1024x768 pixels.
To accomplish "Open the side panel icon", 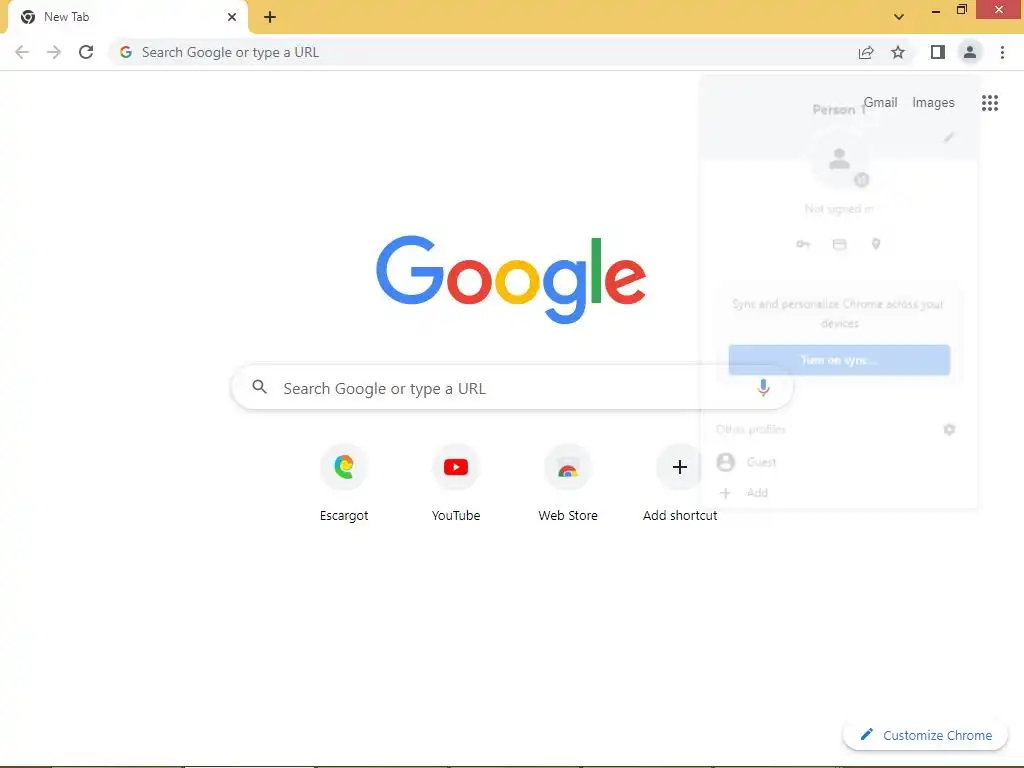I will pos(938,52).
